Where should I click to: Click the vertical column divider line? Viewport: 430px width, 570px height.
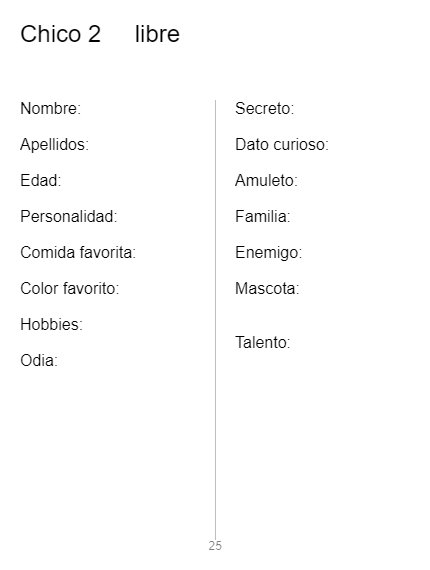pos(215,320)
